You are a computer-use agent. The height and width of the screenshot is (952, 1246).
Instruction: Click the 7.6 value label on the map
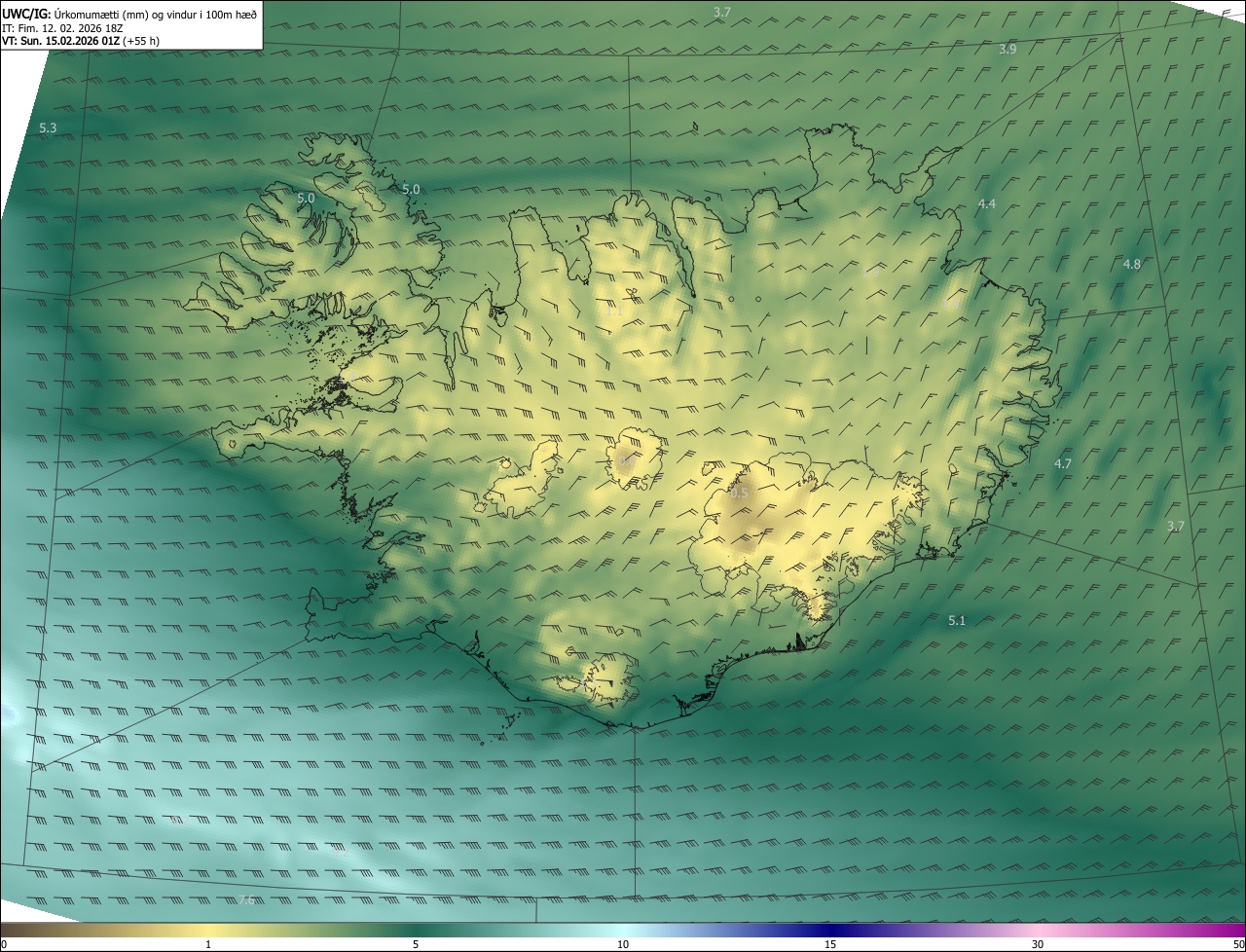(x=246, y=900)
